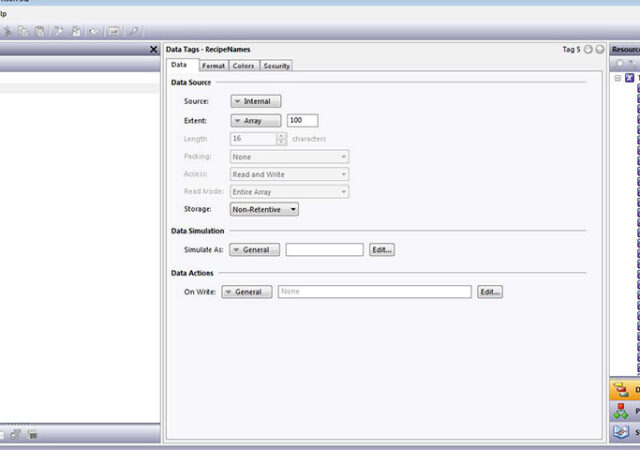The width and height of the screenshot is (640, 450).
Task: Click the Extent array size field showing 100
Action: (302, 120)
